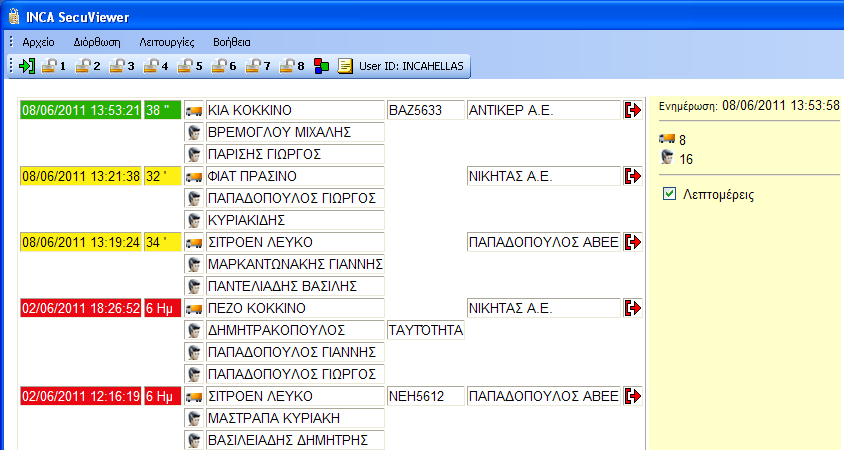Click person icon beside ΚΥΡΙΑΚΙΔΗΣ

(x=194, y=220)
